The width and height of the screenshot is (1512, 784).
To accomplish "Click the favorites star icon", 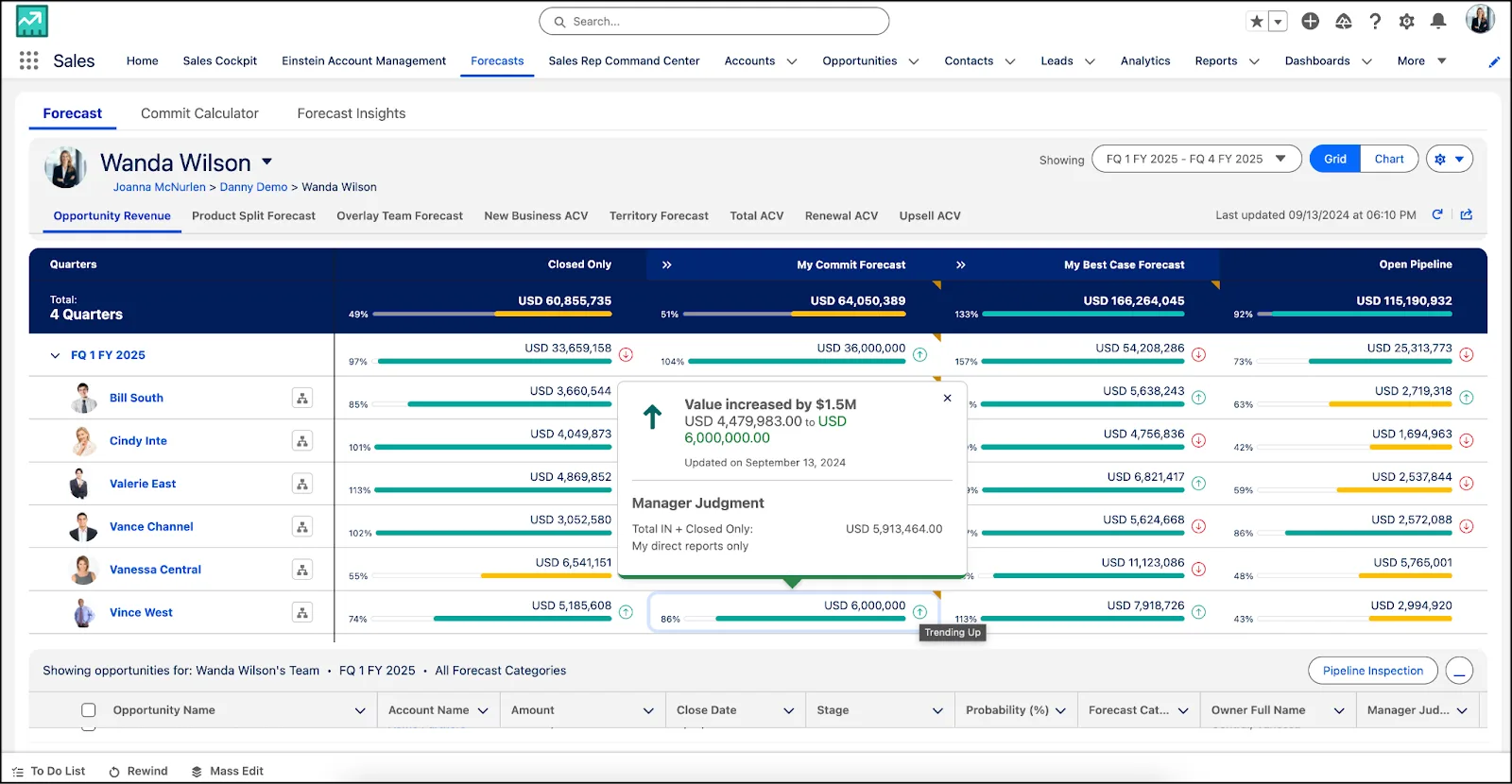I will tap(1256, 22).
